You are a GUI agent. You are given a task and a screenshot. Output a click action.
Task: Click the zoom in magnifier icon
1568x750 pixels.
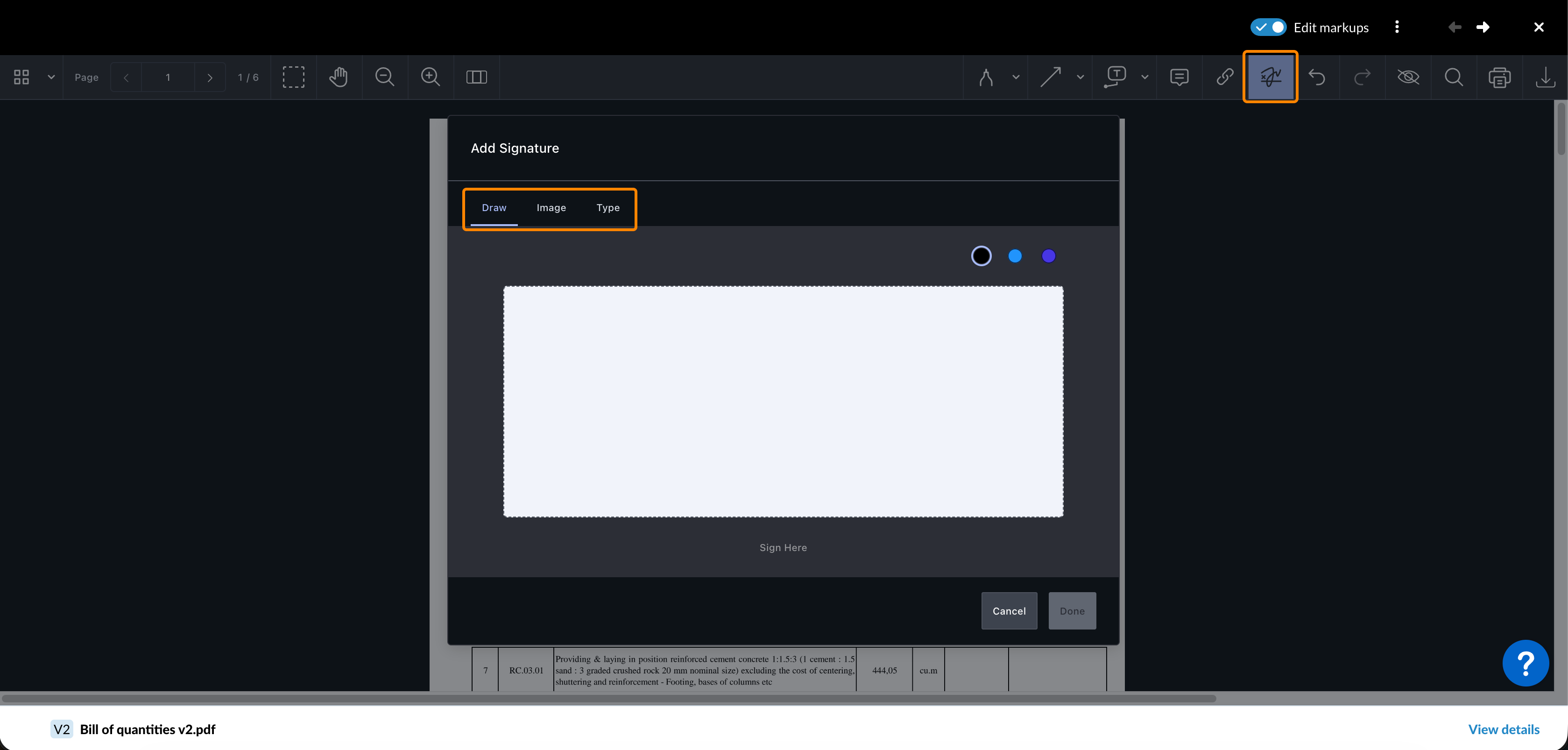coord(431,78)
